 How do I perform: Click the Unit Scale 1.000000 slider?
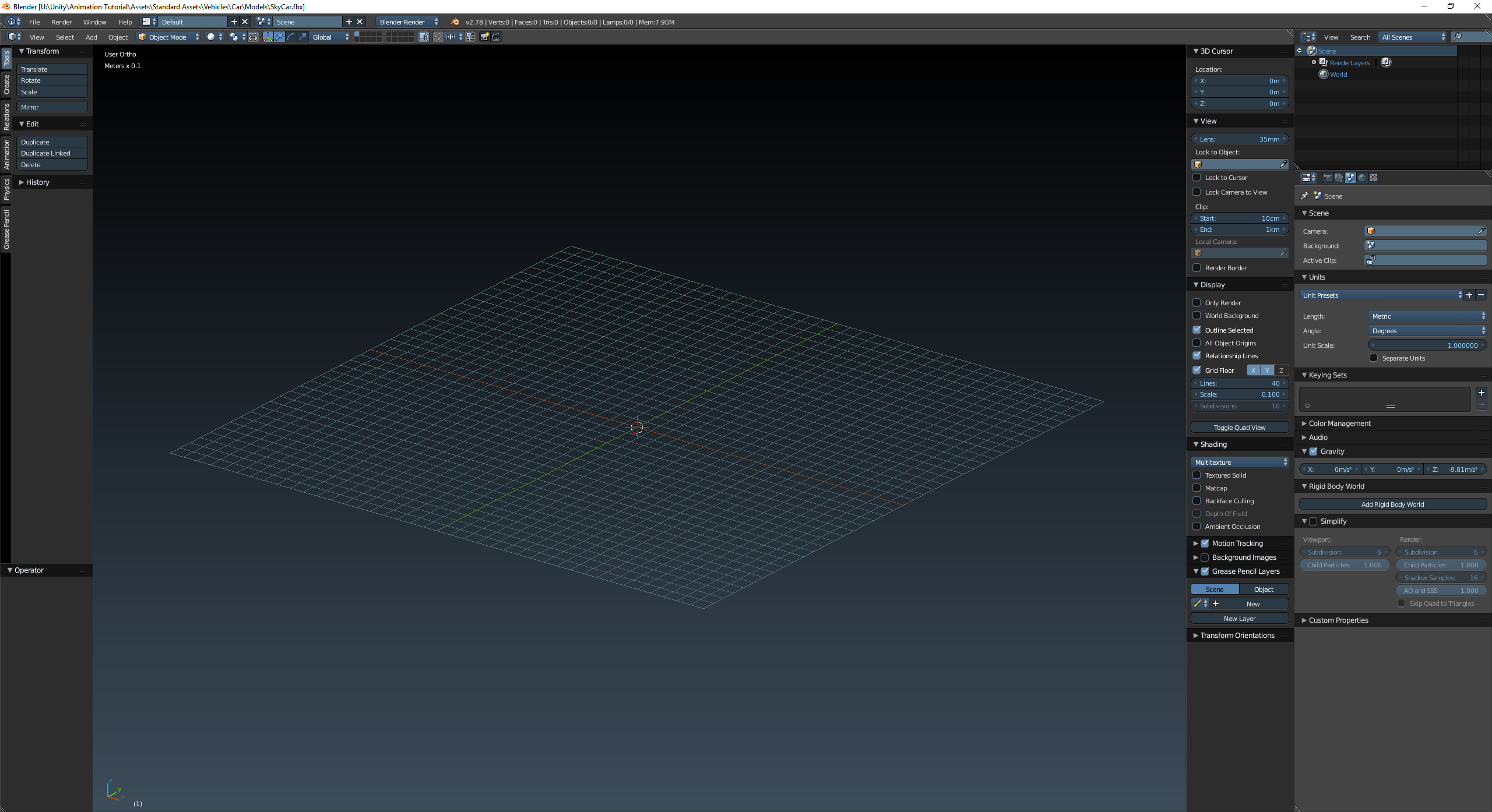coord(1427,345)
